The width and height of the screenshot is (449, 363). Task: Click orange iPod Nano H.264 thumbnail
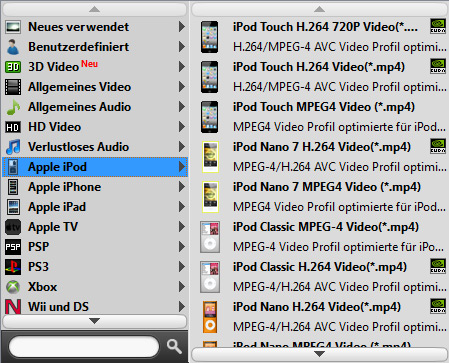(x=210, y=317)
